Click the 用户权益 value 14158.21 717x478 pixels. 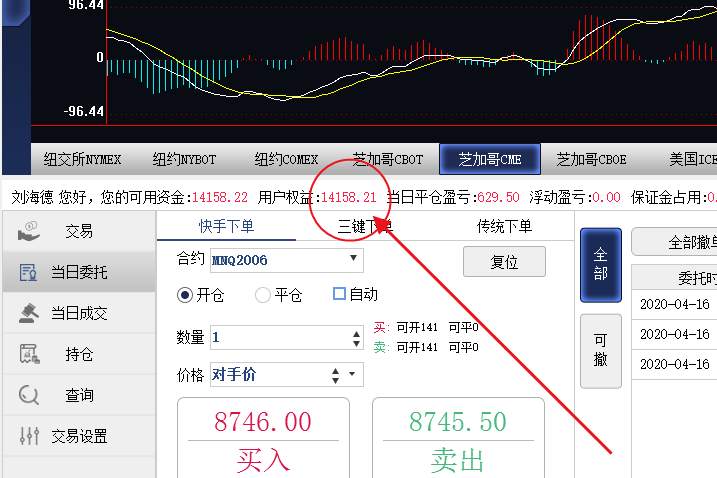click(349, 197)
